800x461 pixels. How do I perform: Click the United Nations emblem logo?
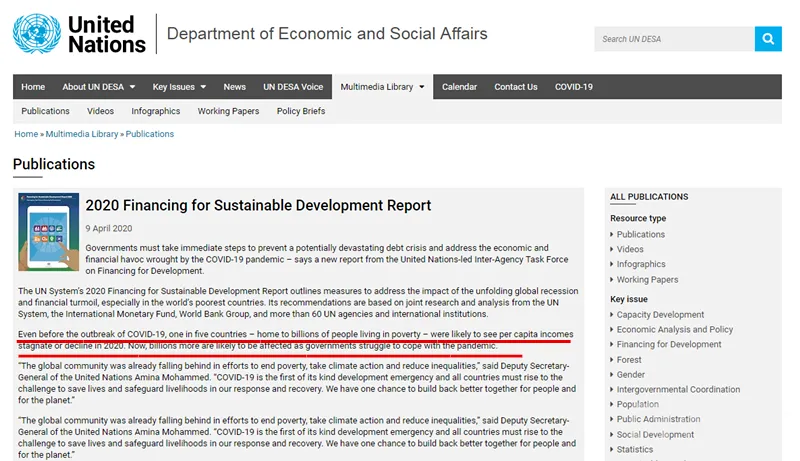click(37, 34)
